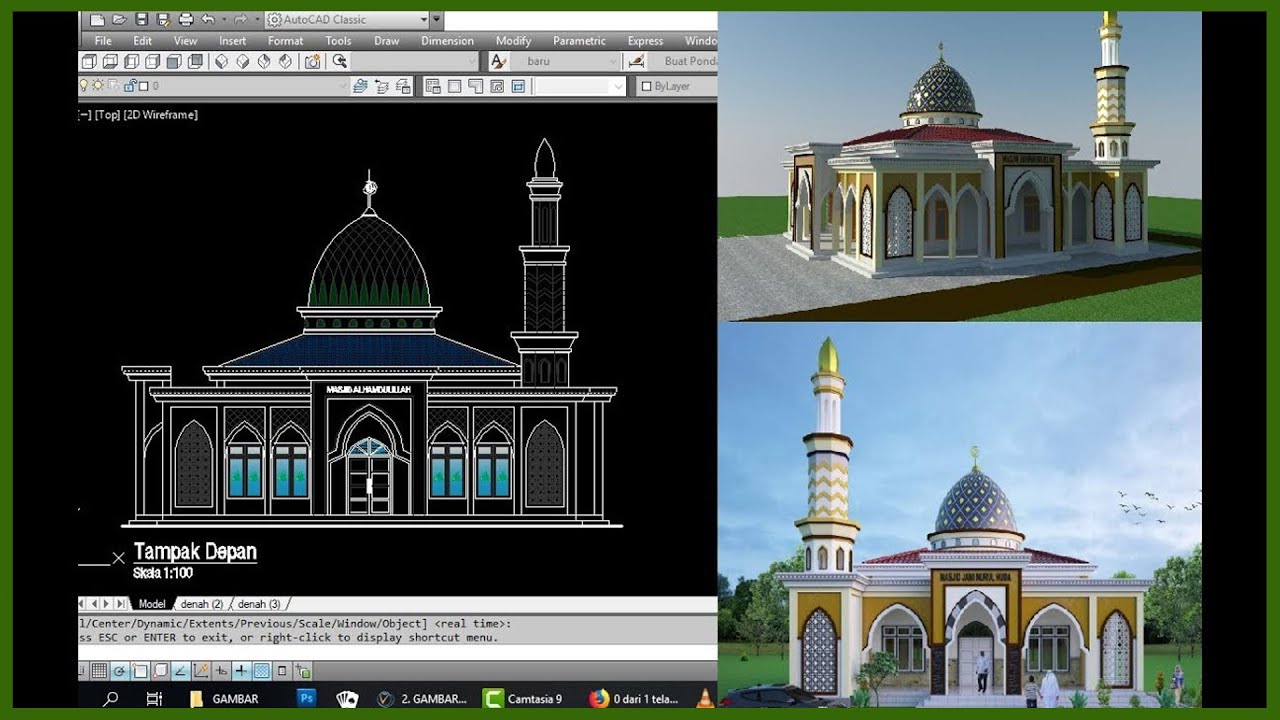Click the Plot printer icon
1280x720 pixels.
pos(186,20)
